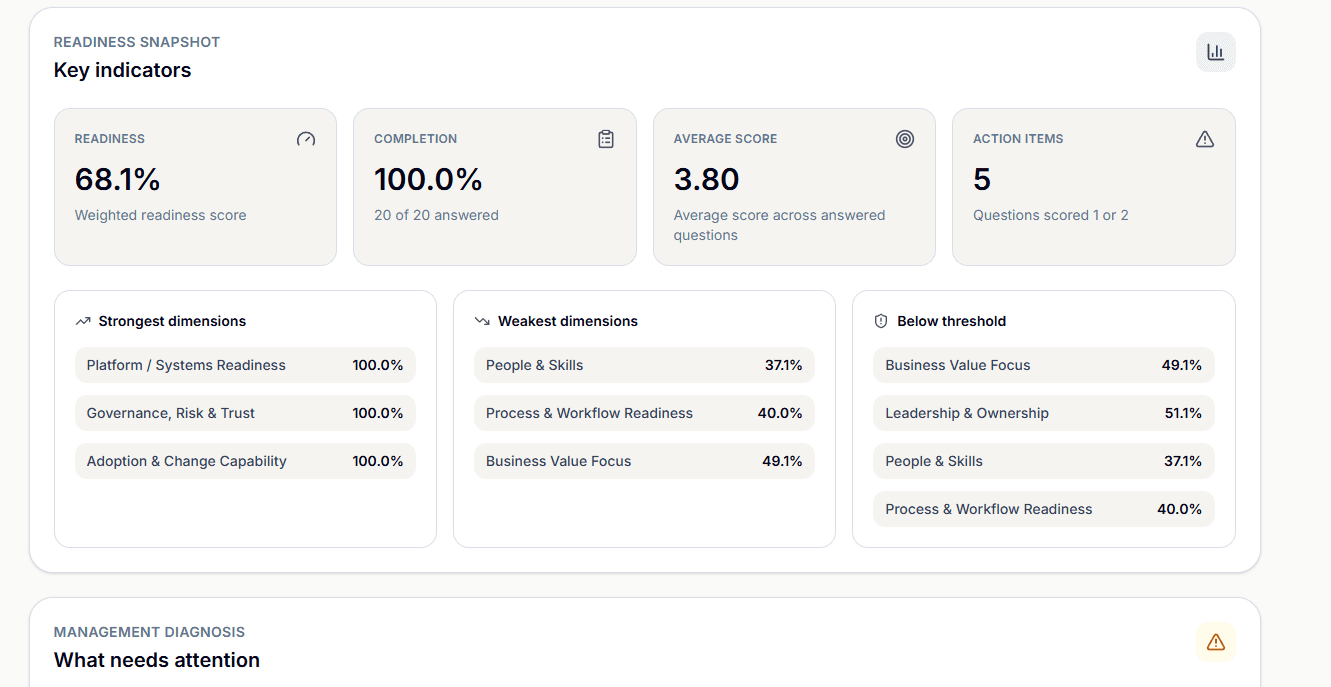Click the trending-up icon by Strongest dimensions
1331x687 pixels.
coord(83,321)
